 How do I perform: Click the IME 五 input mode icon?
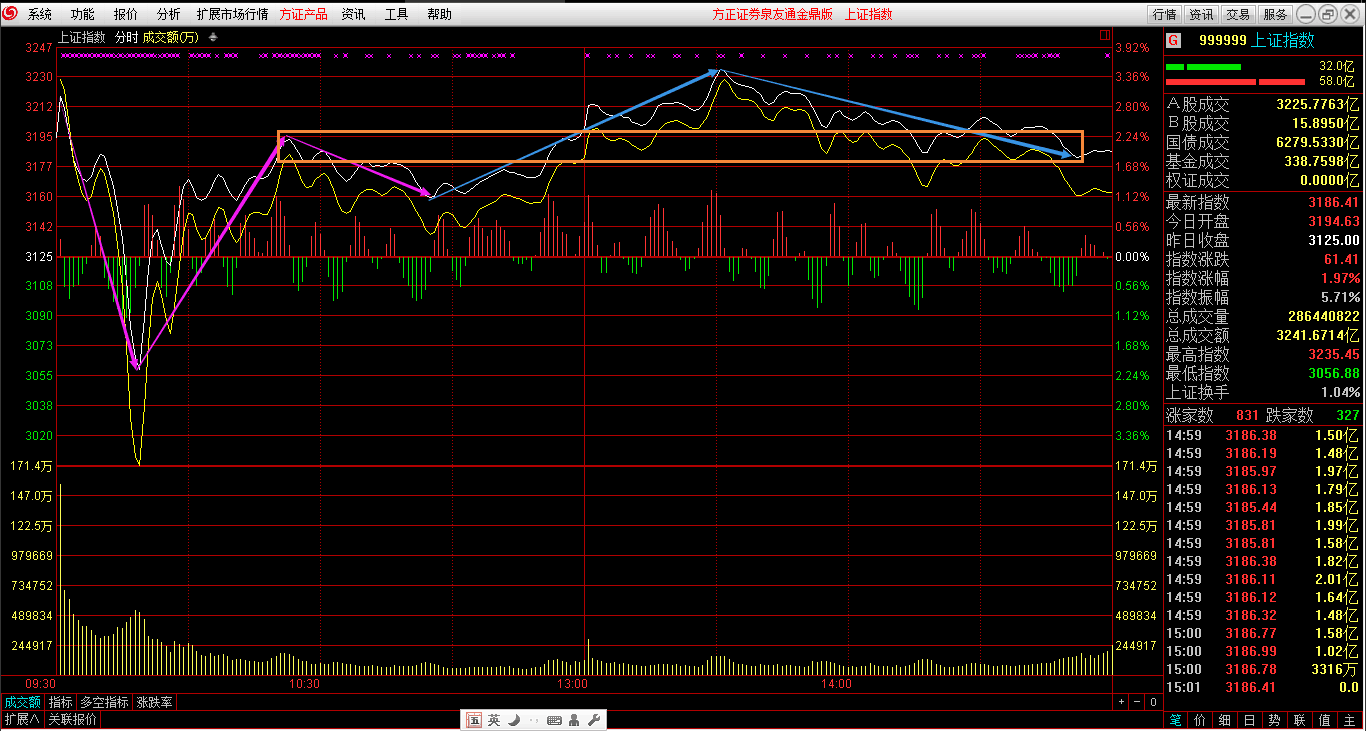[x=474, y=720]
